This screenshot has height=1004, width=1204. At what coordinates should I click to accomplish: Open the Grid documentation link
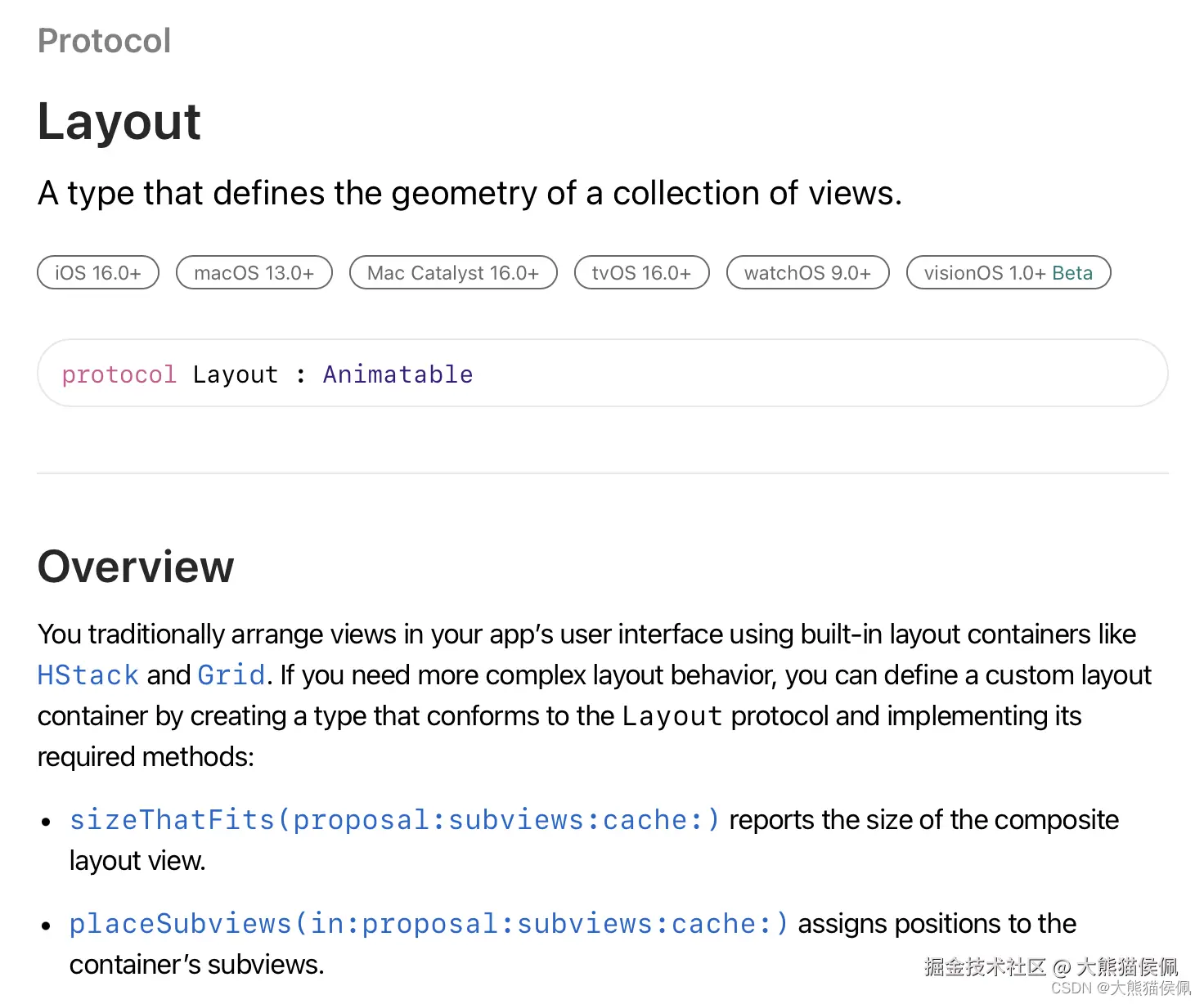click(231, 675)
